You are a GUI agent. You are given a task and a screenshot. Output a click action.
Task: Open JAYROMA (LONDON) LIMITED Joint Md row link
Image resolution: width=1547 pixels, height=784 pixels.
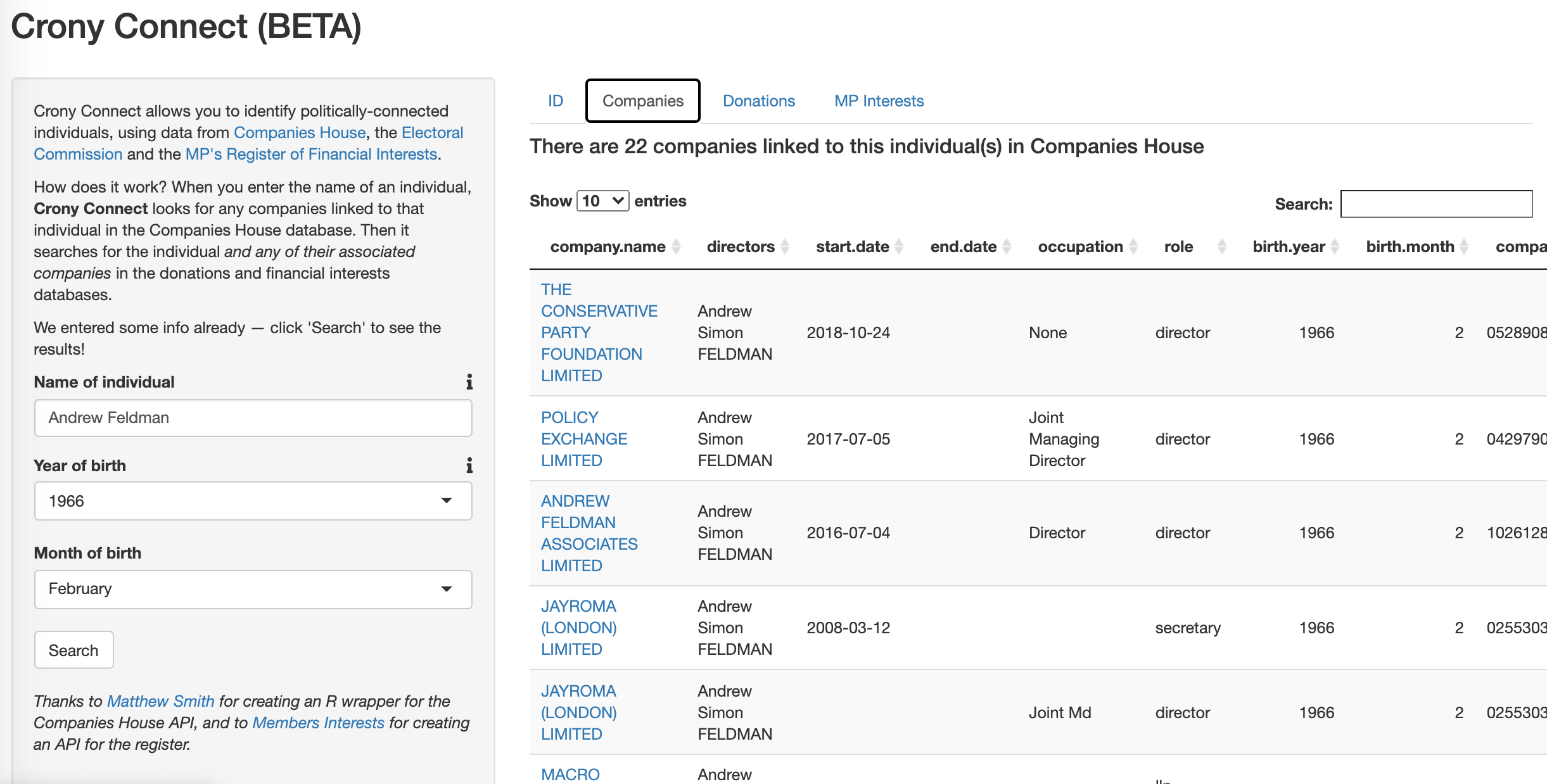click(579, 712)
